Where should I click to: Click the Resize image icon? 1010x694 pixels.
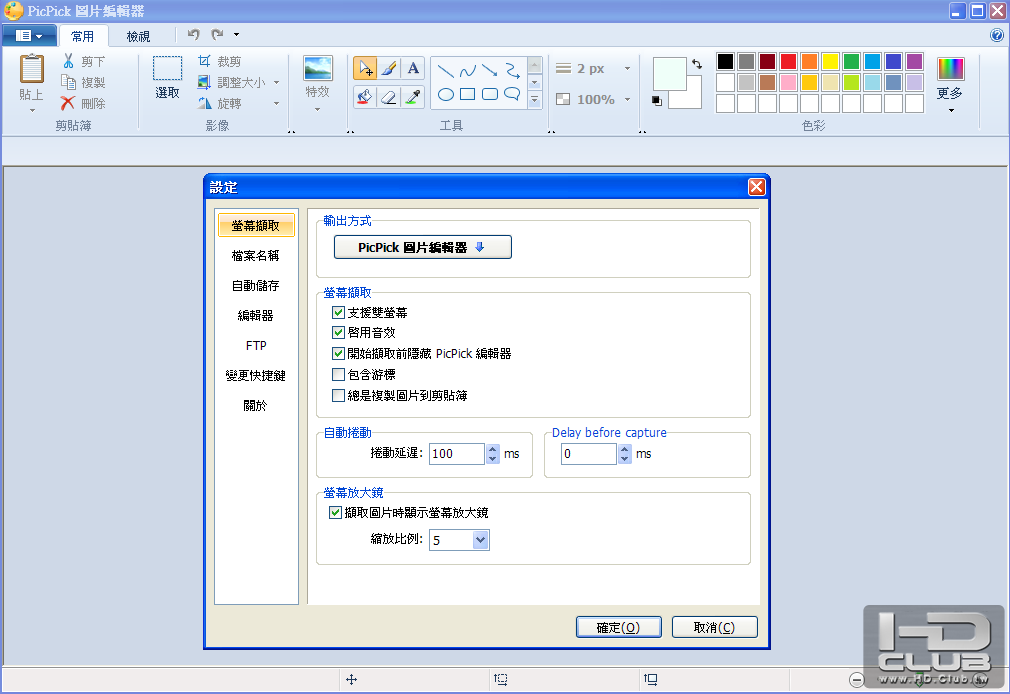pyautogui.click(x=204, y=82)
